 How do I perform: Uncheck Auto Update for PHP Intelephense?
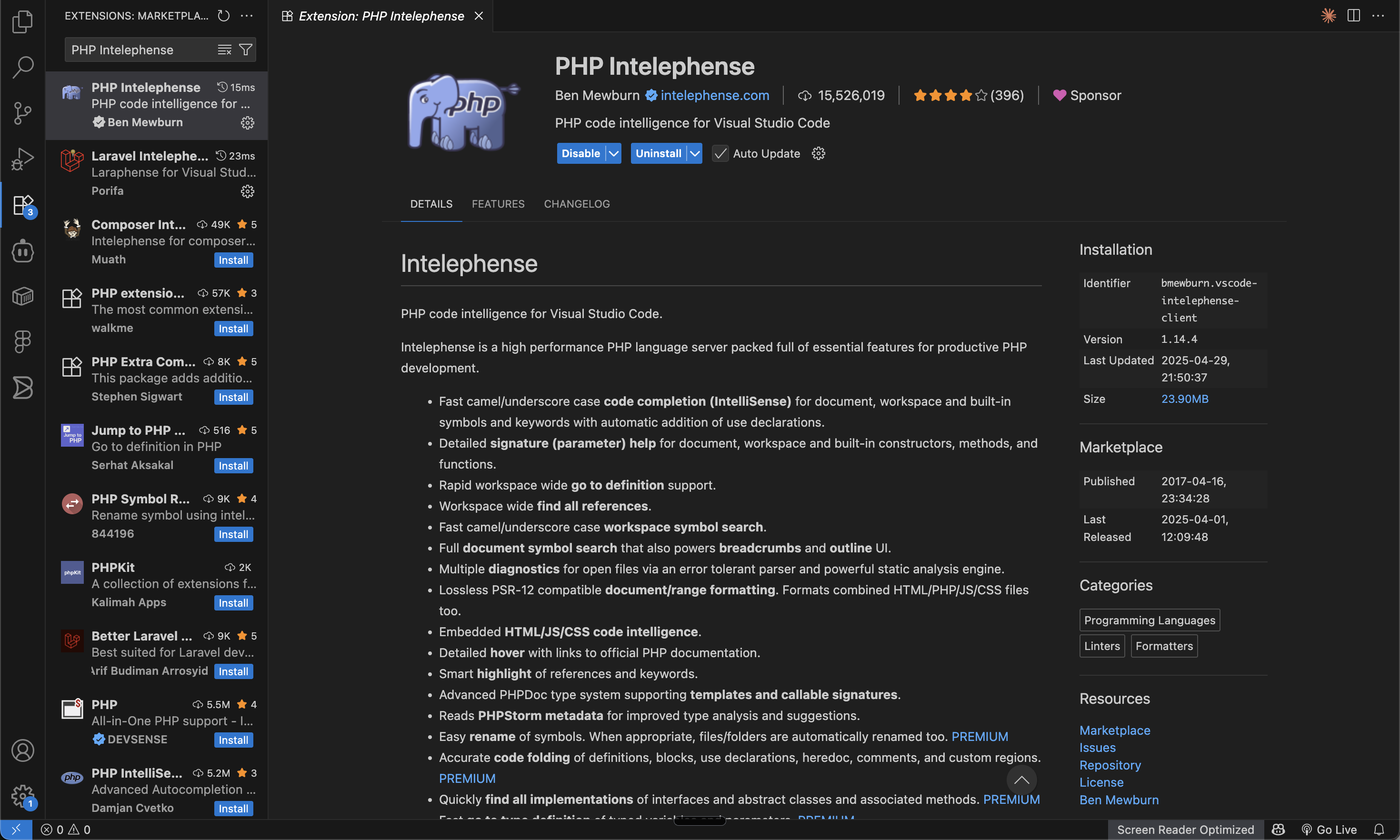tap(720, 153)
